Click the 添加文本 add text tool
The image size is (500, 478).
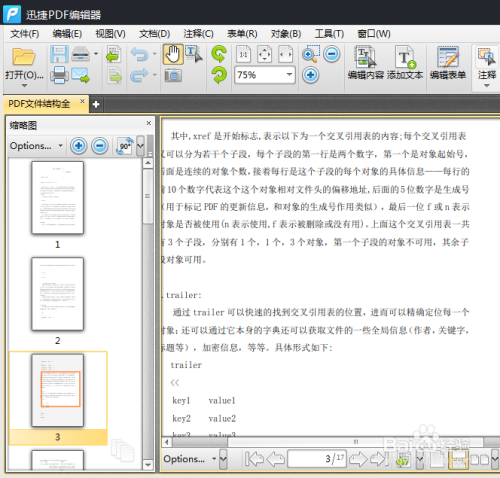(405, 63)
